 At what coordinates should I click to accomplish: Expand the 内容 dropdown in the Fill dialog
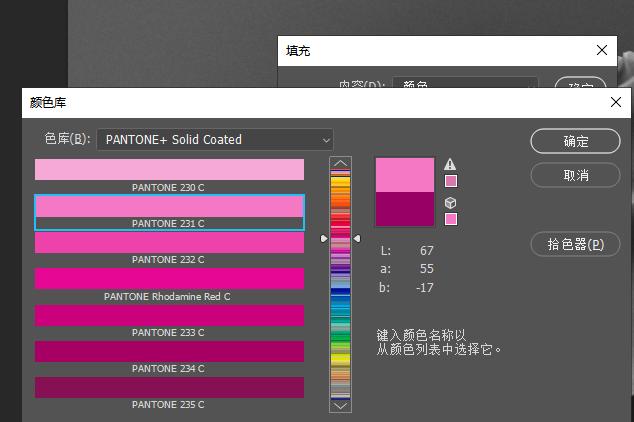pyautogui.click(x=465, y=86)
